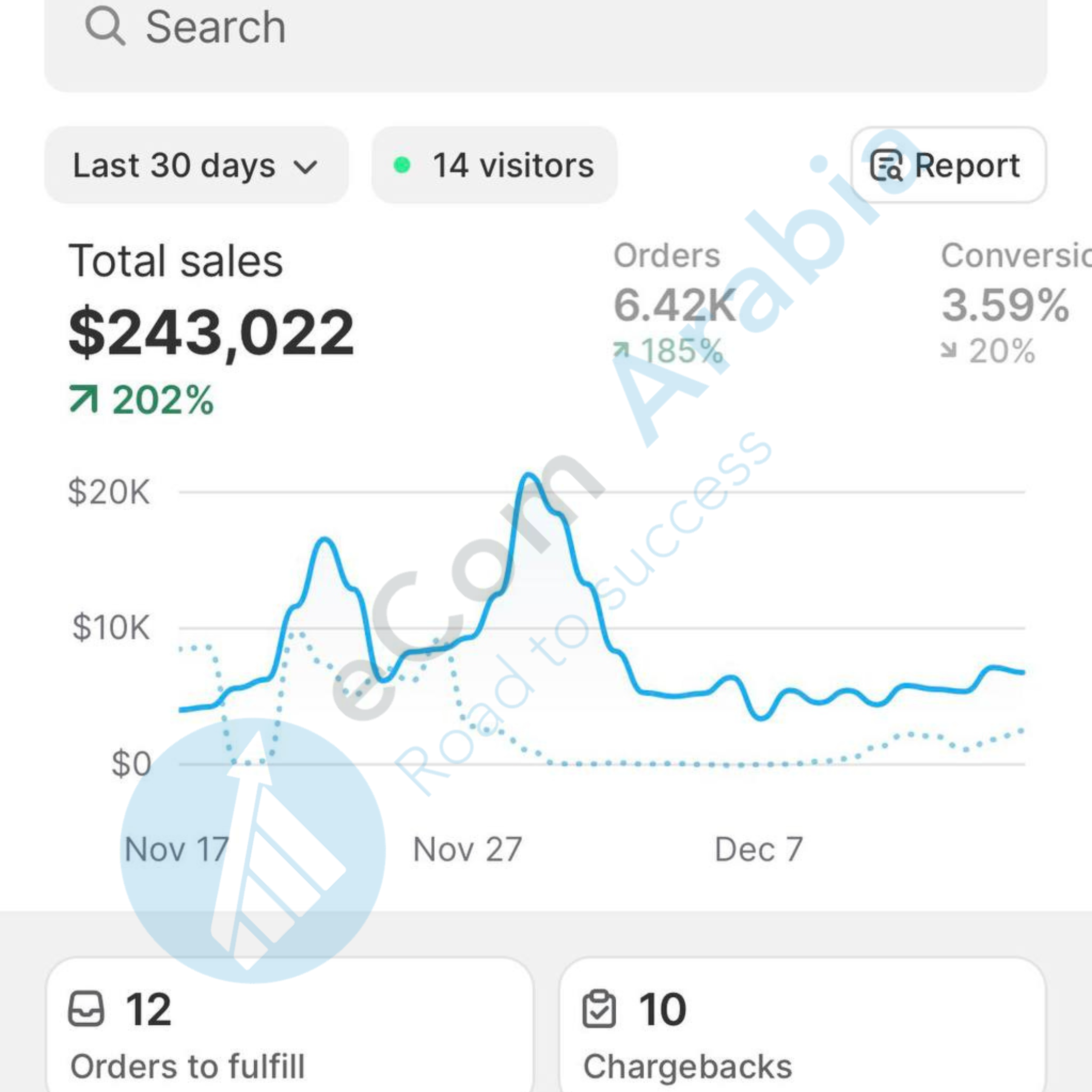Open the Last 30 days date range
This screenshot has height=1092, width=1092.
196,165
